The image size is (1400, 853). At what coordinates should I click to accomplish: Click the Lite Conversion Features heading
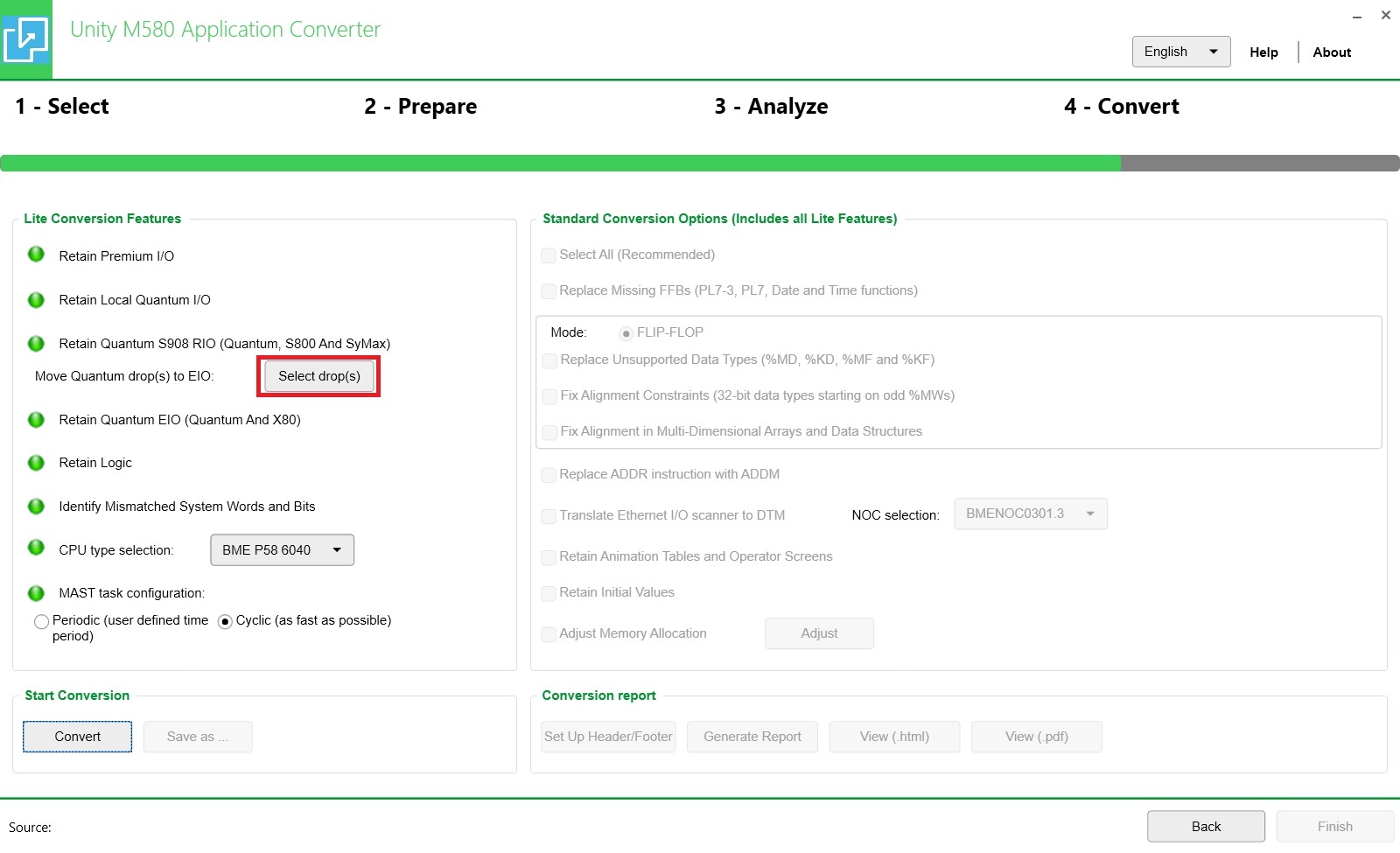(102, 219)
